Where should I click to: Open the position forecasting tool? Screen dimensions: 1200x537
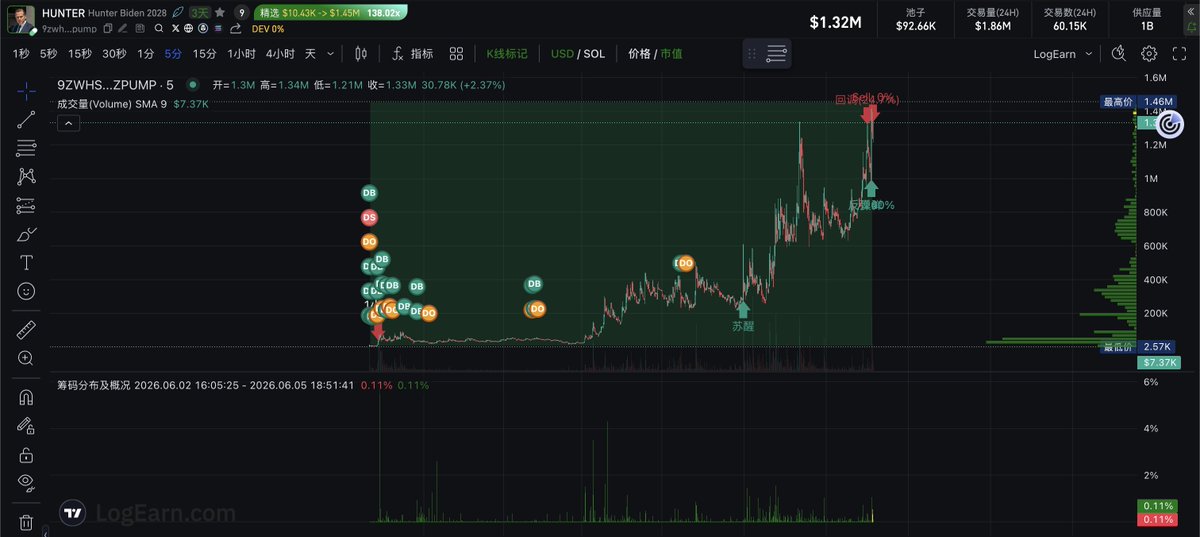[x=26, y=206]
